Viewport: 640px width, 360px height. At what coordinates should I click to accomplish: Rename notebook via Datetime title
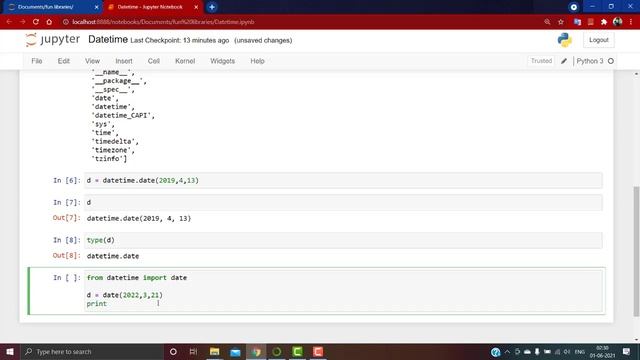point(108,39)
